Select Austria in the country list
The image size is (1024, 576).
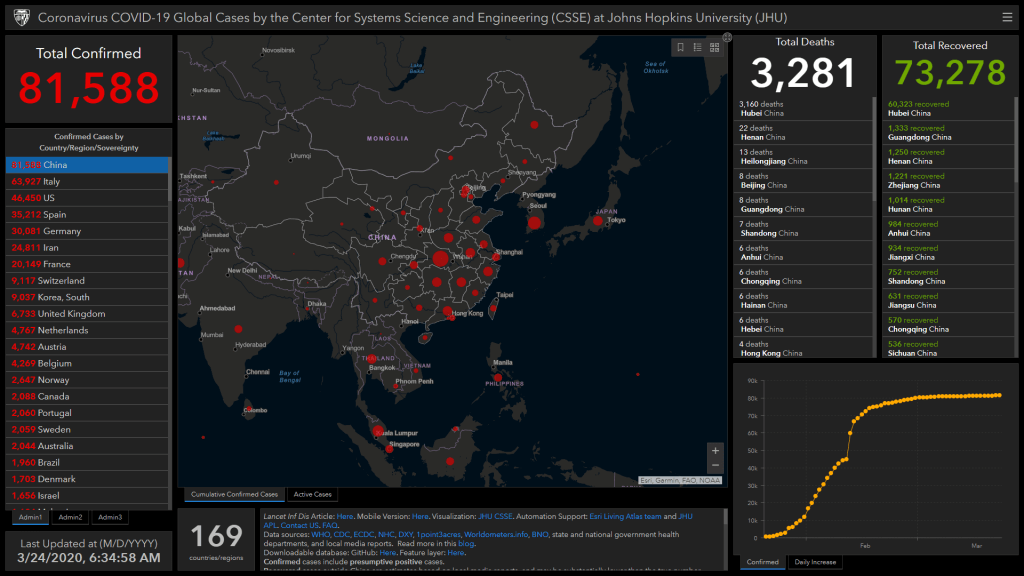(x=87, y=347)
